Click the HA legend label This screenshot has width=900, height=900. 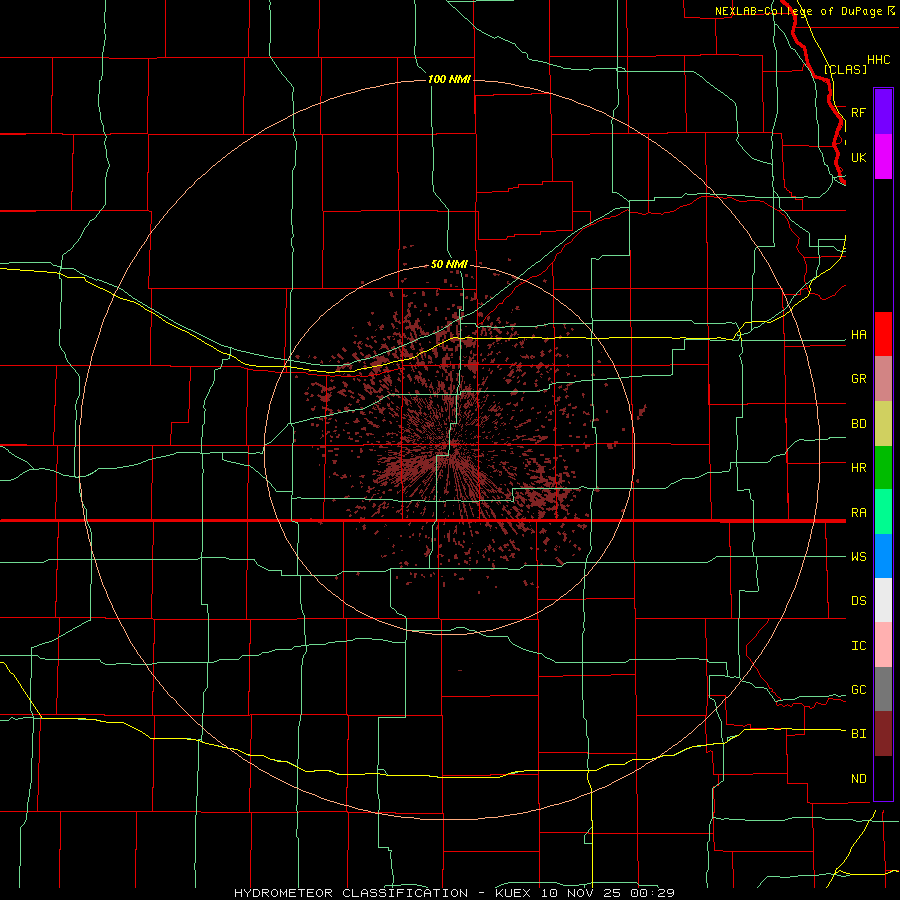coord(858,335)
